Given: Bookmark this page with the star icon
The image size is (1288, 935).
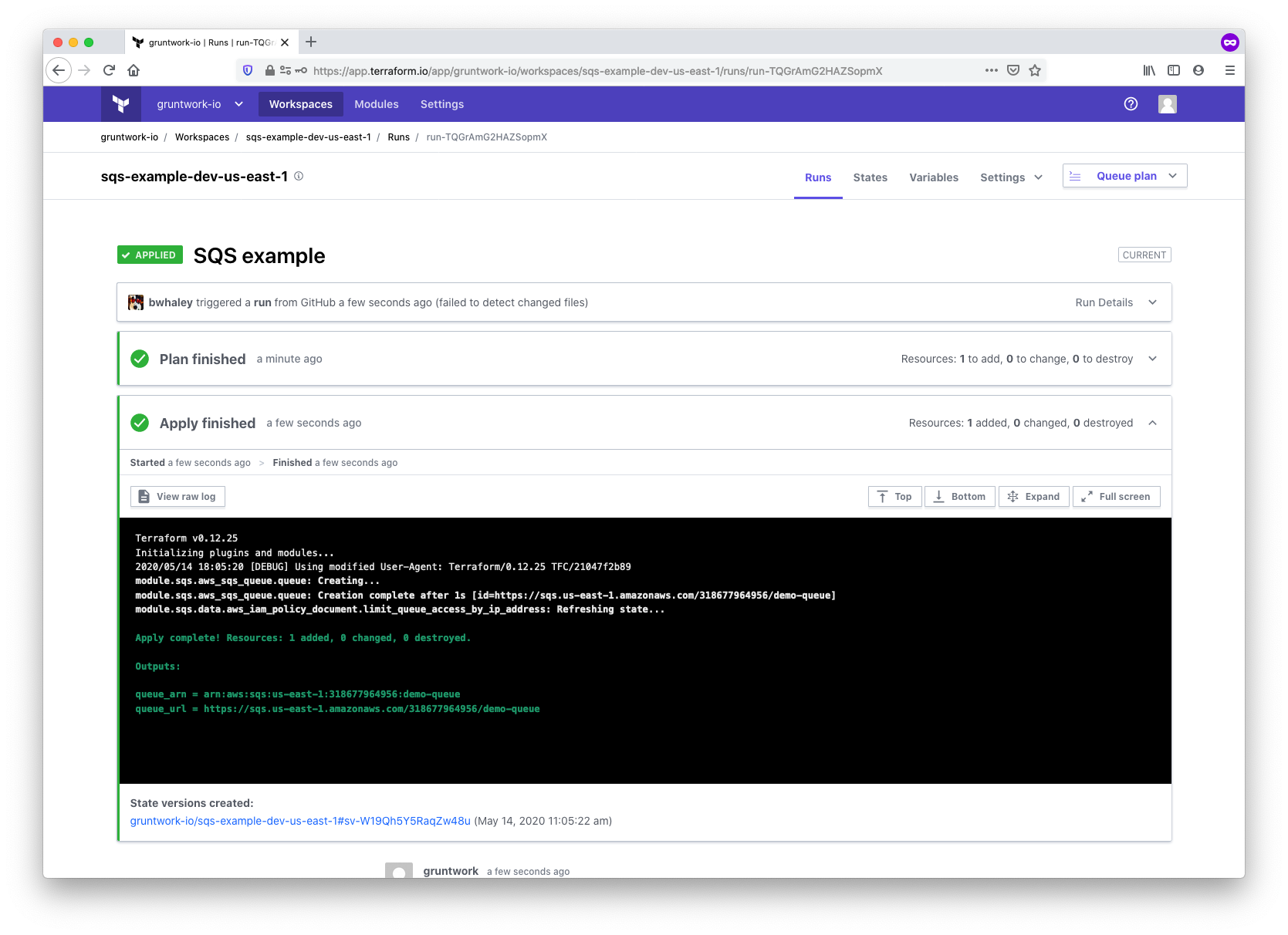Looking at the screenshot, I should click(1035, 71).
